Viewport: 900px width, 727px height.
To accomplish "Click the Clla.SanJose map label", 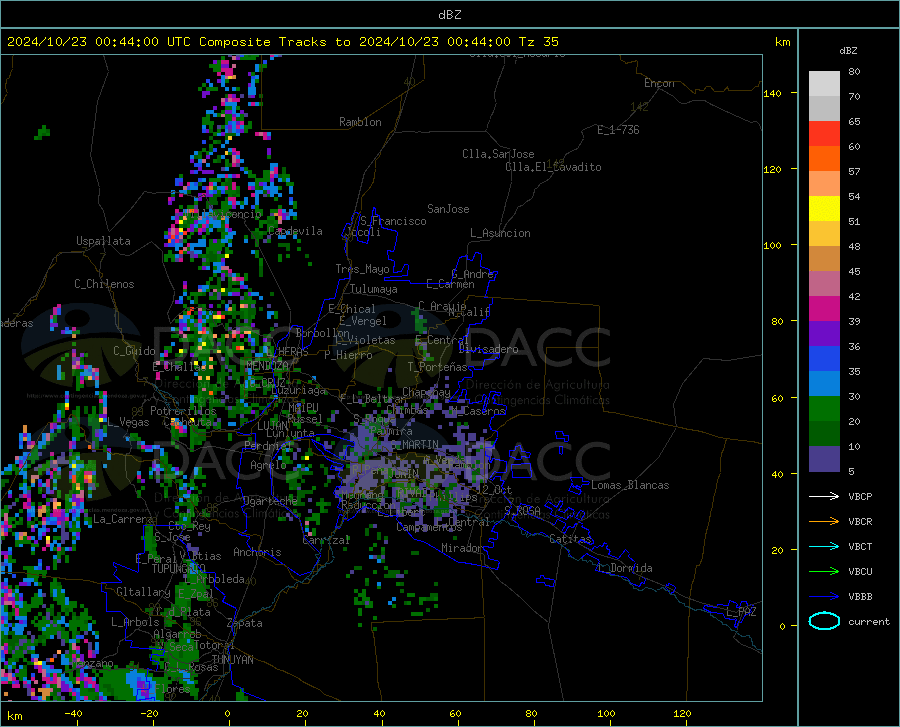I will [x=498, y=154].
